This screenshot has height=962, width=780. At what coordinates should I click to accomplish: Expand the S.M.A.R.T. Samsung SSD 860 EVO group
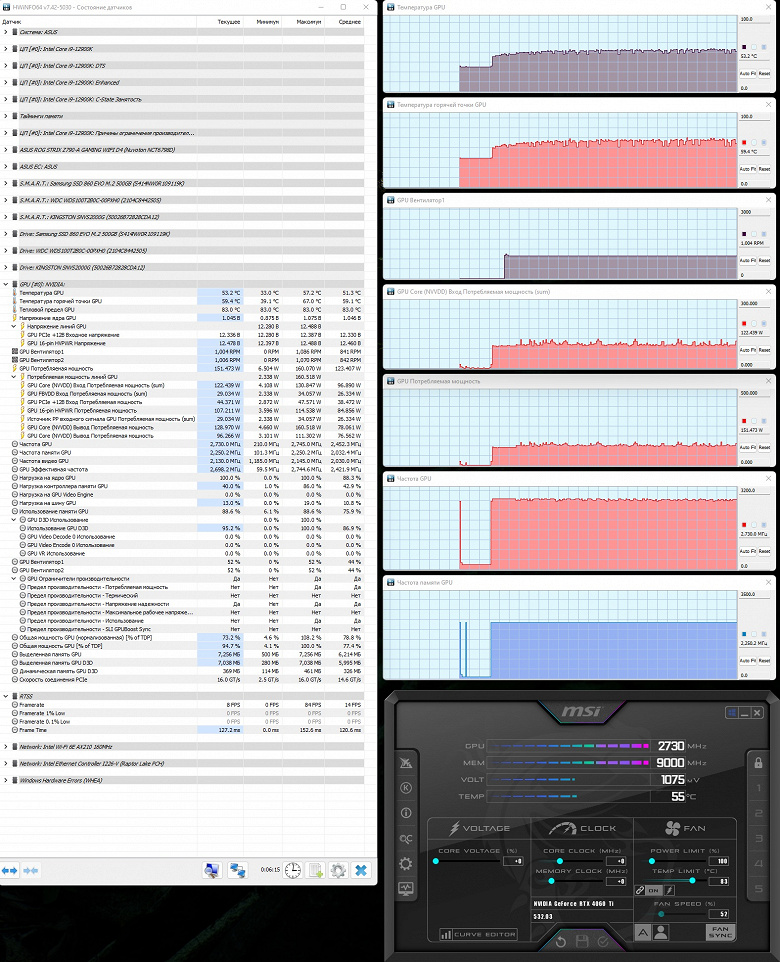[x=6, y=183]
